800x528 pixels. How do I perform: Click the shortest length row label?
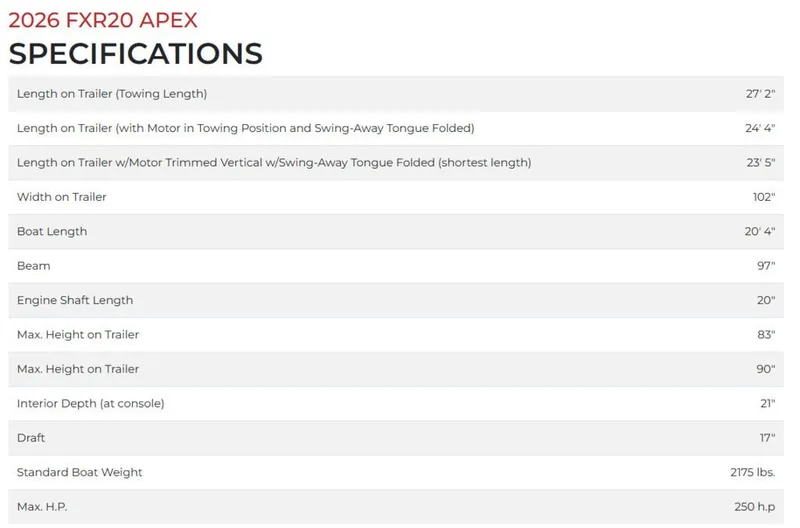[x=274, y=162]
